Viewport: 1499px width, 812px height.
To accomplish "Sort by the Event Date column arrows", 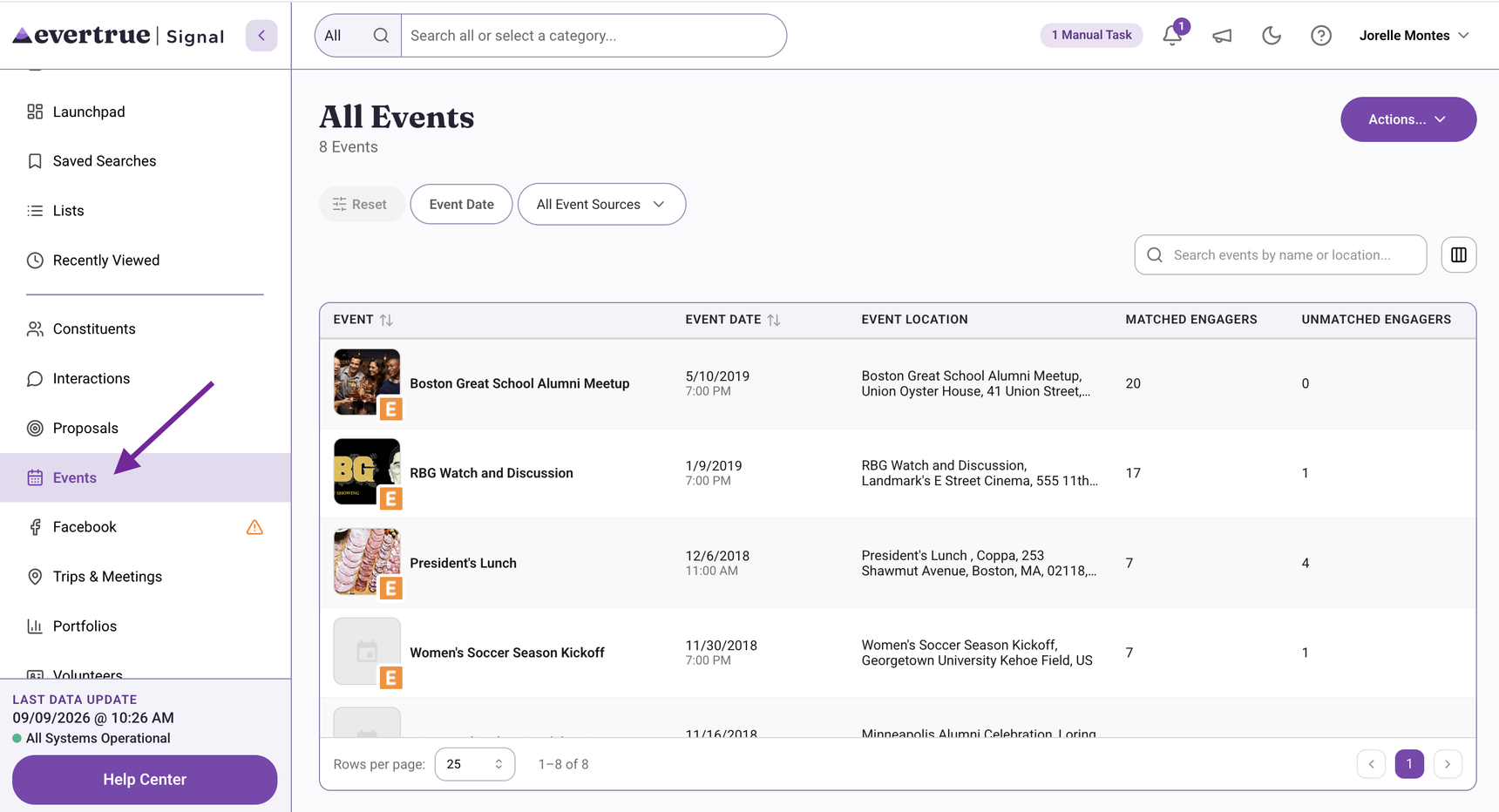I will tap(774, 320).
